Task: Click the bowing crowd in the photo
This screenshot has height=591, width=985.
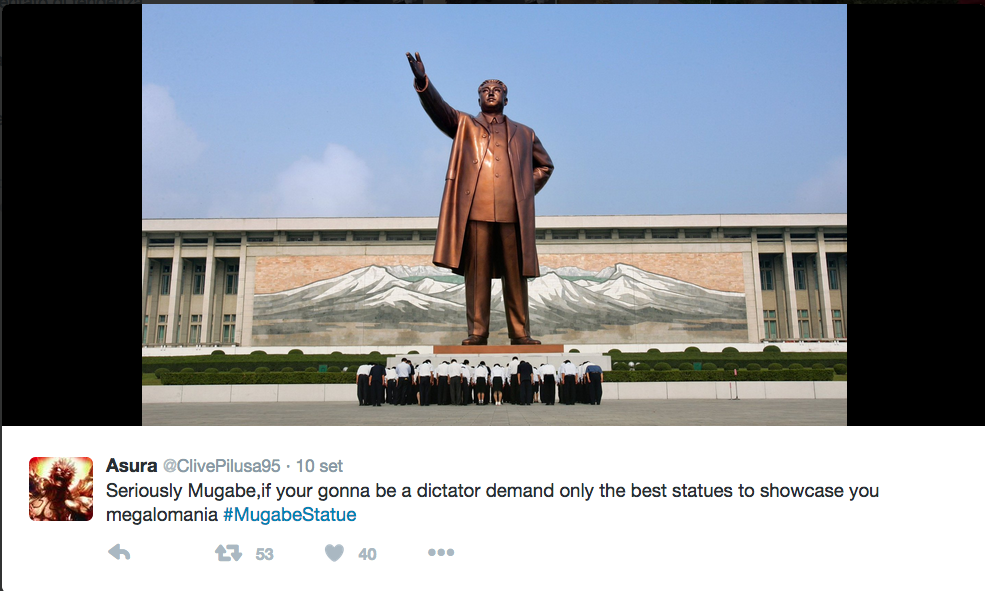Action: [x=479, y=382]
